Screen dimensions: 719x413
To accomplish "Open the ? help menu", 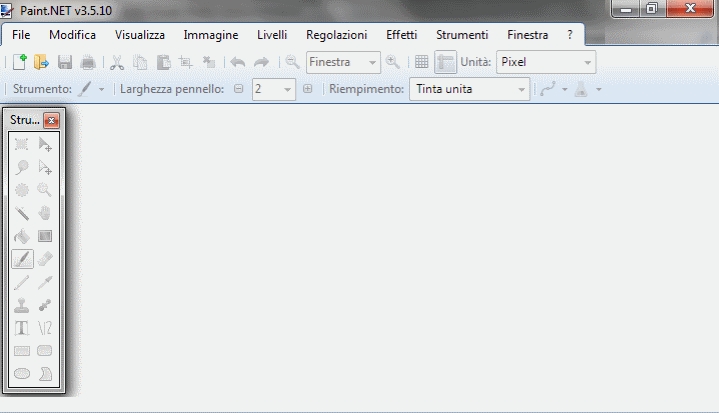I will [x=570, y=35].
